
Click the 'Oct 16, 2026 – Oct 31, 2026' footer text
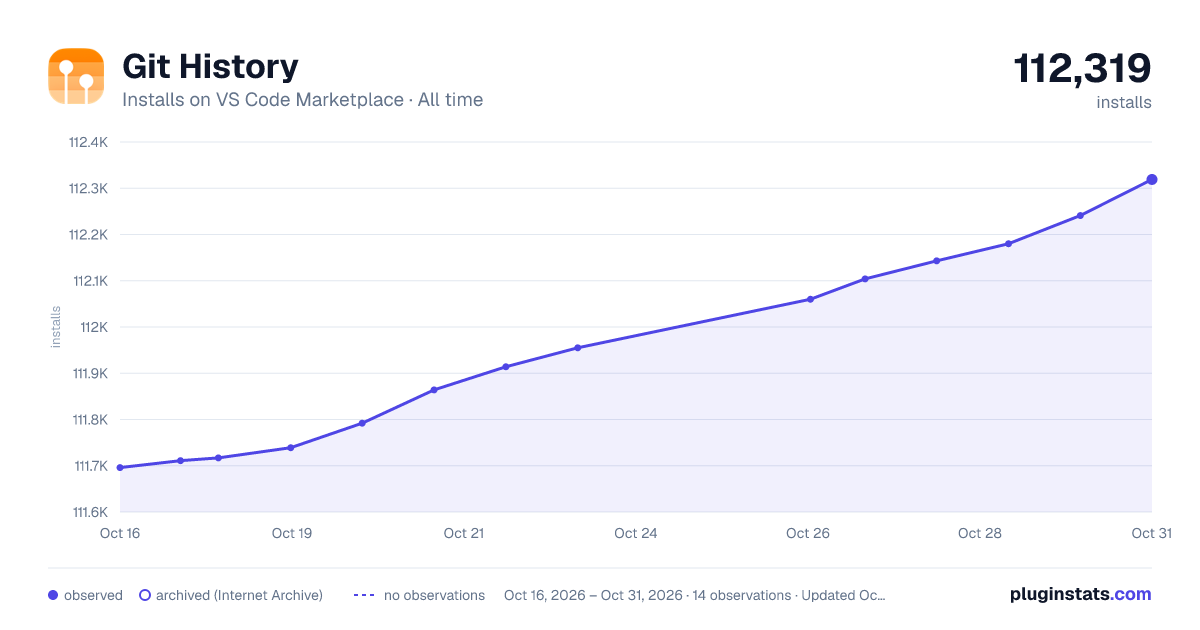point(593,595)
